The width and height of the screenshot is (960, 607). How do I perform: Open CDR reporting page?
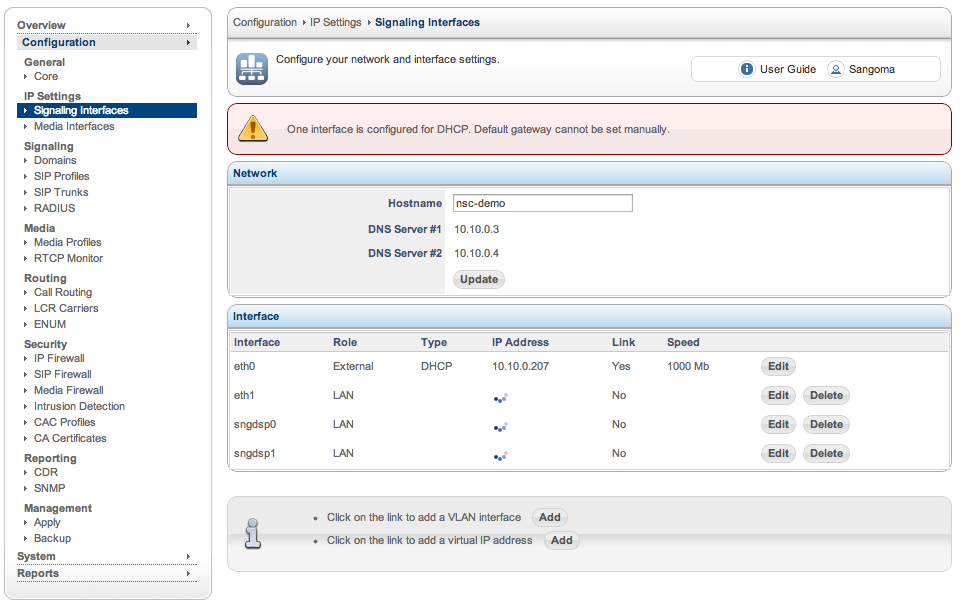coord(46,472)
